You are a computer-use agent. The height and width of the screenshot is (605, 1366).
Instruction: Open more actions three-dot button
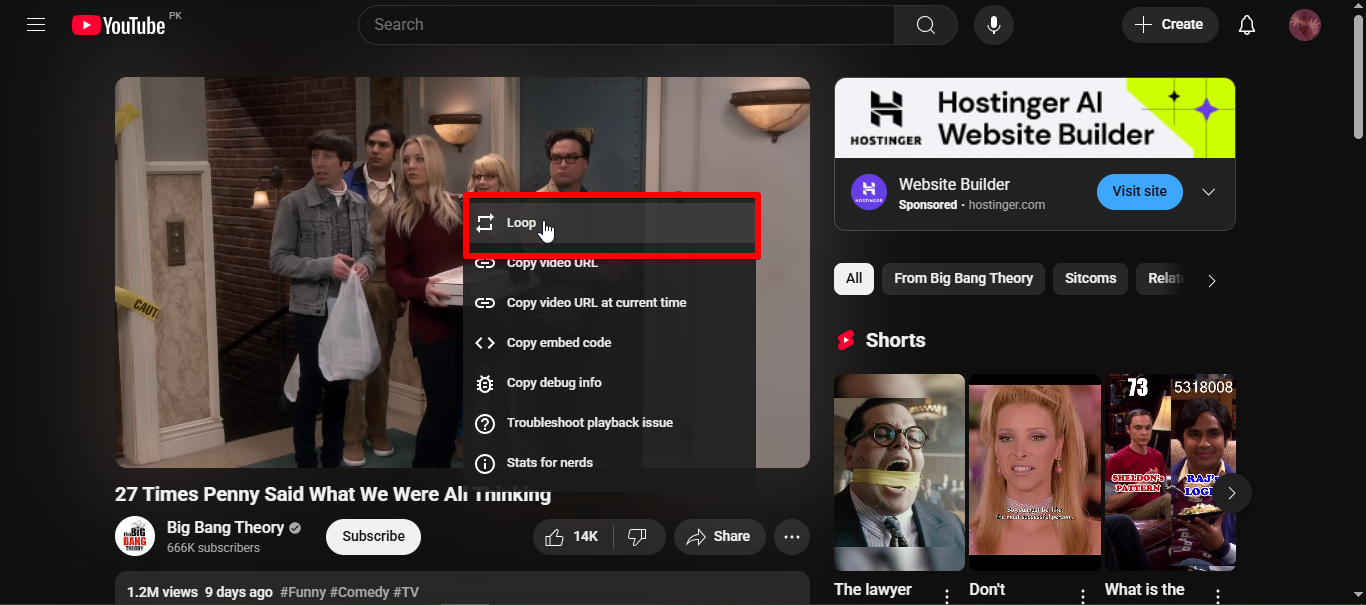pos(791,537)
